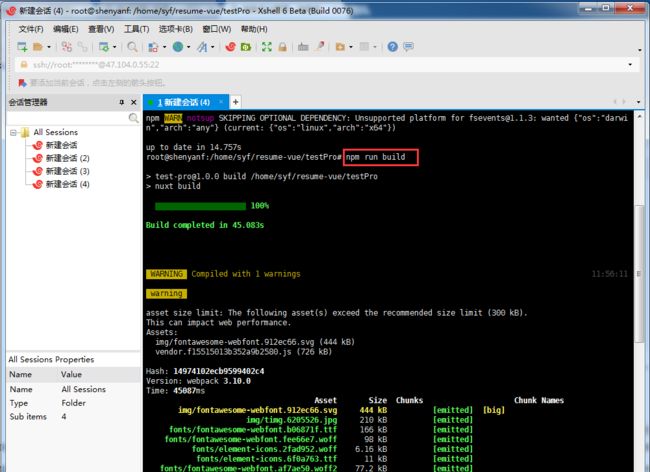This screenshot has height=472, width=650.
Task: Click the highlight pen toolbar icon
Action: point(320,46)
